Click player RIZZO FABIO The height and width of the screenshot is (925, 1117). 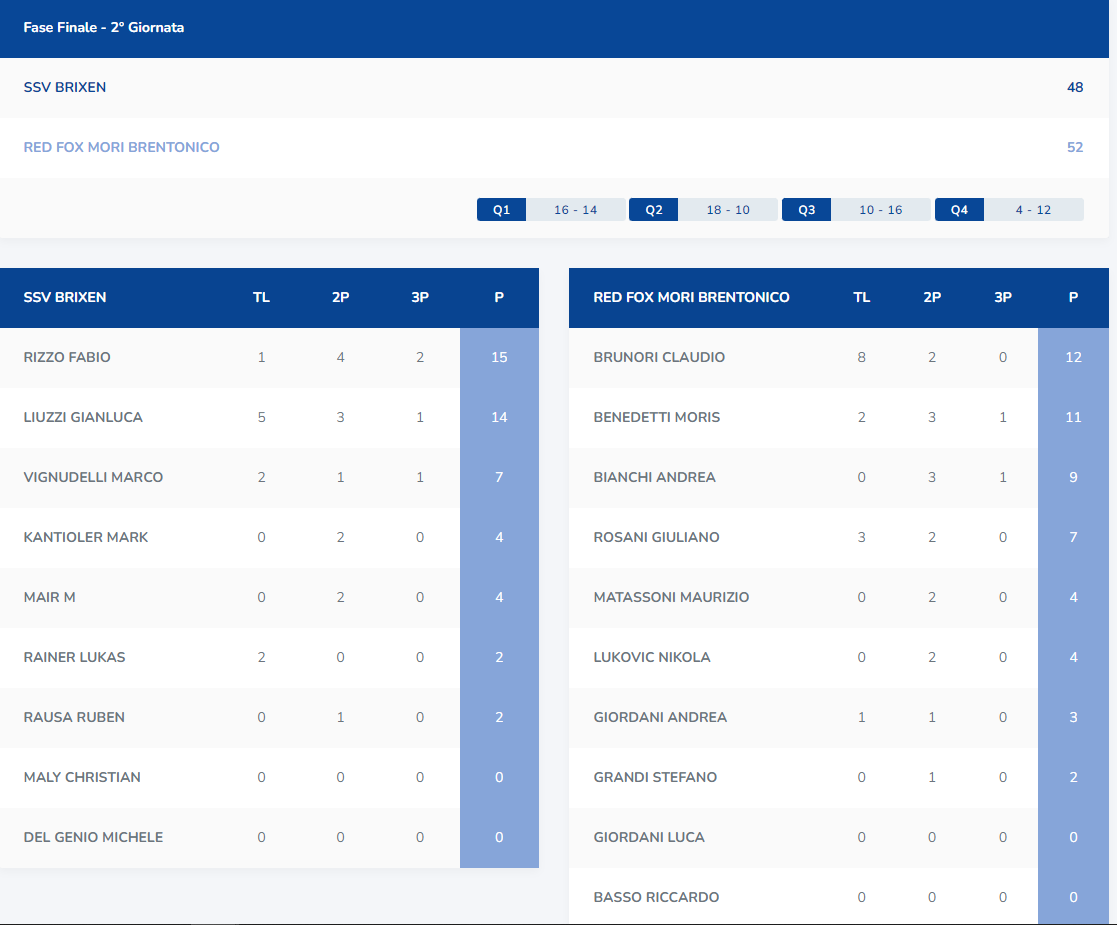tap(68, 357)
